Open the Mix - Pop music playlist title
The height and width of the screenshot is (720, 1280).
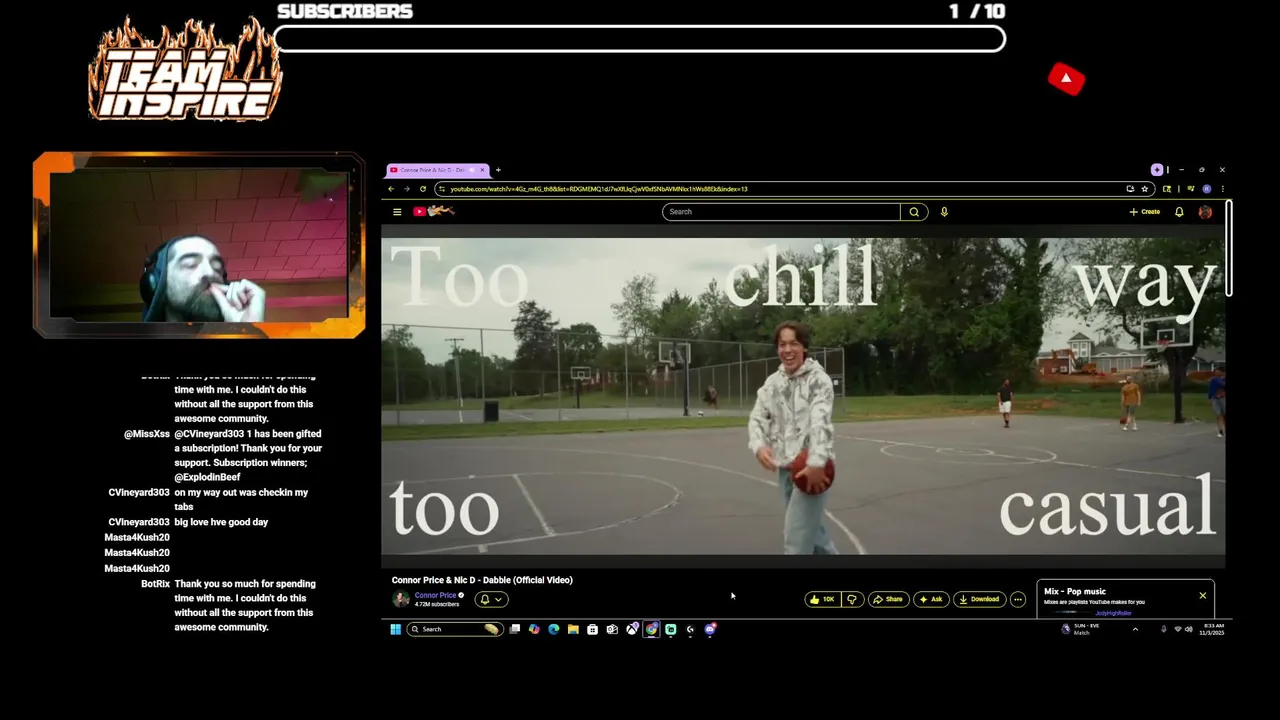click(x=1075, y=592)
